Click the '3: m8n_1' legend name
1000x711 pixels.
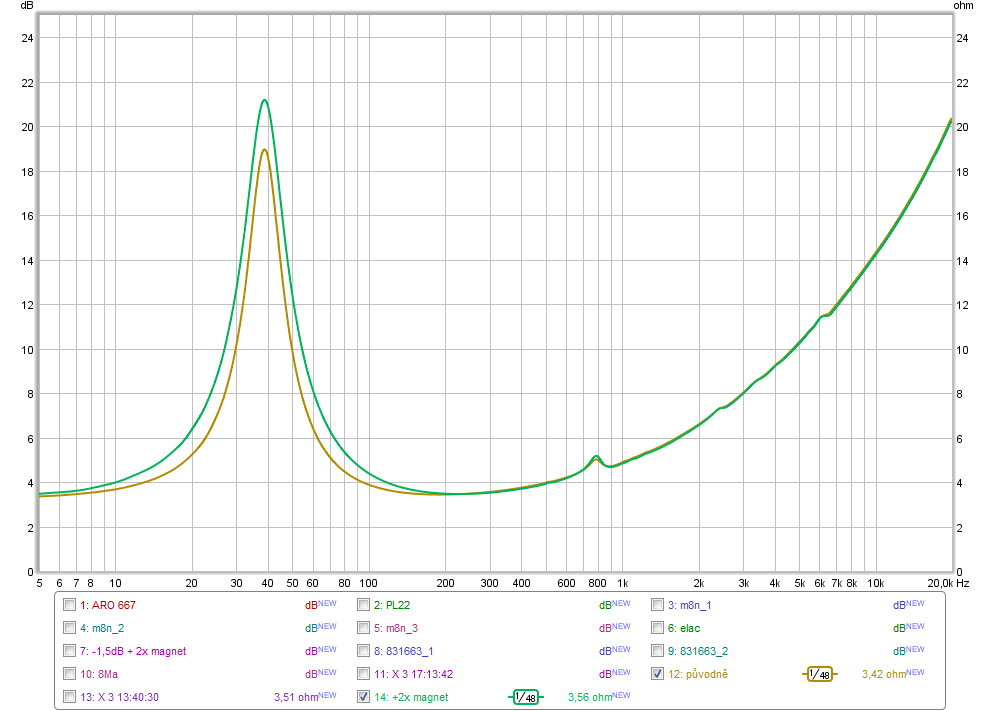(x=689, y=605)
